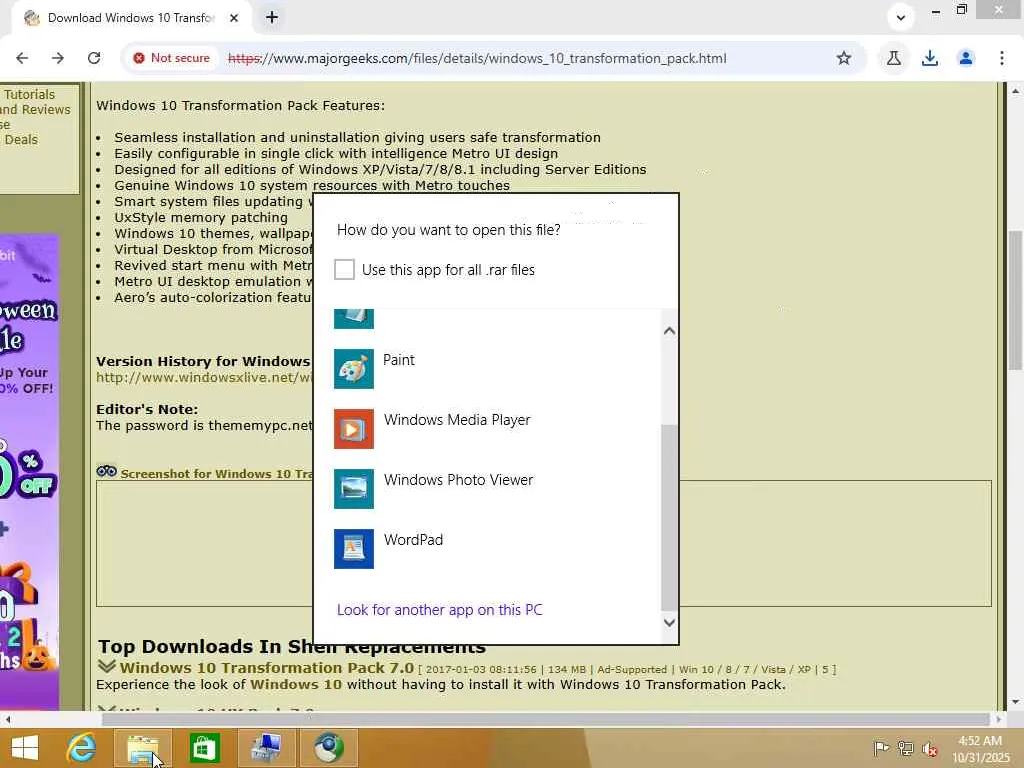Open tab search dropdown chevron

[x=901, y=18]
